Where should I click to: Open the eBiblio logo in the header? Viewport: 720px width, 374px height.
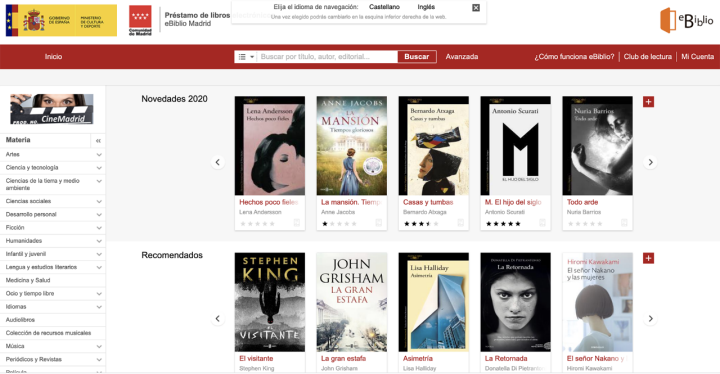(686, 20)
